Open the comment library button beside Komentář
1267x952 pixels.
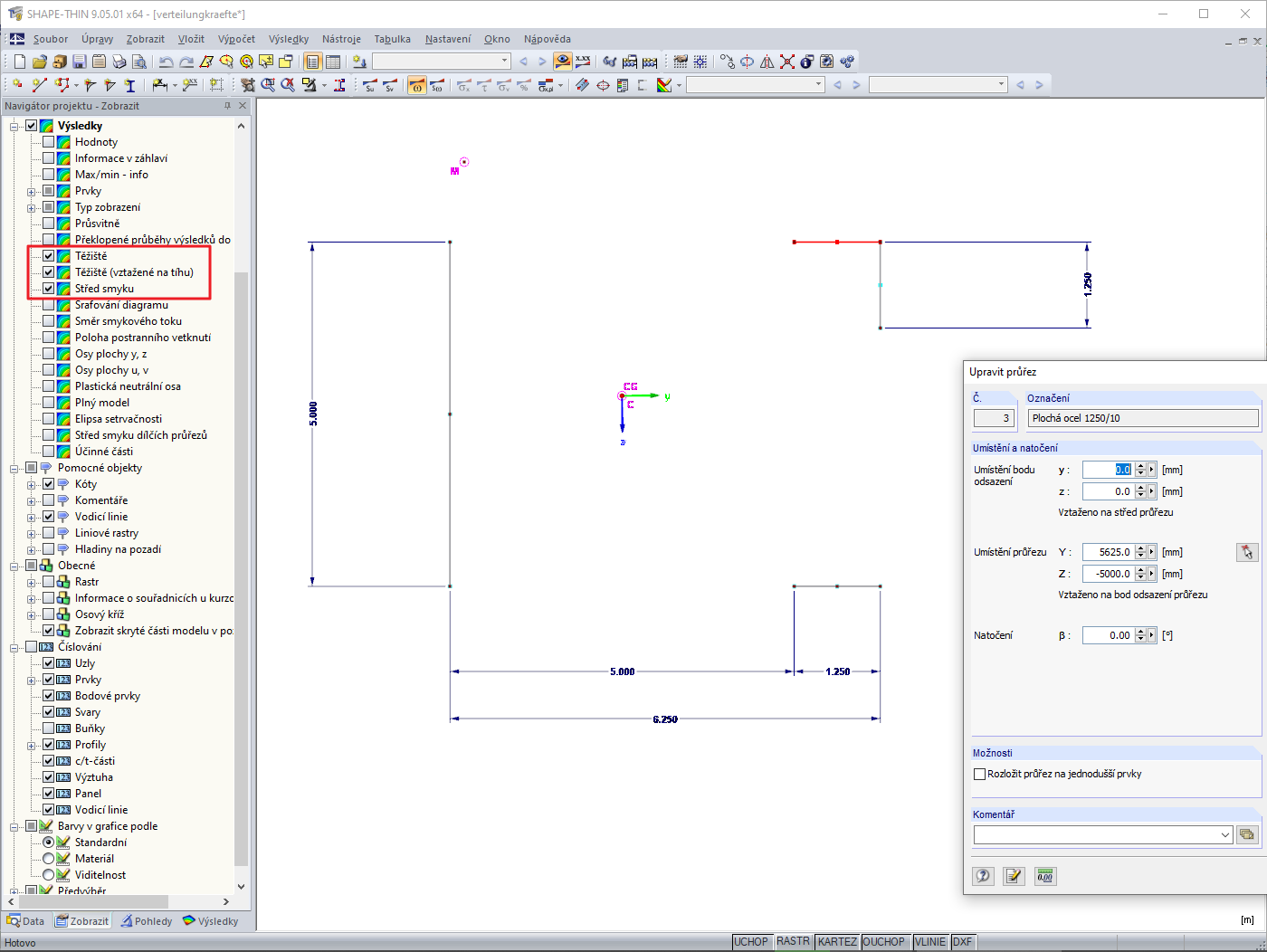[x=1247, y=834]
